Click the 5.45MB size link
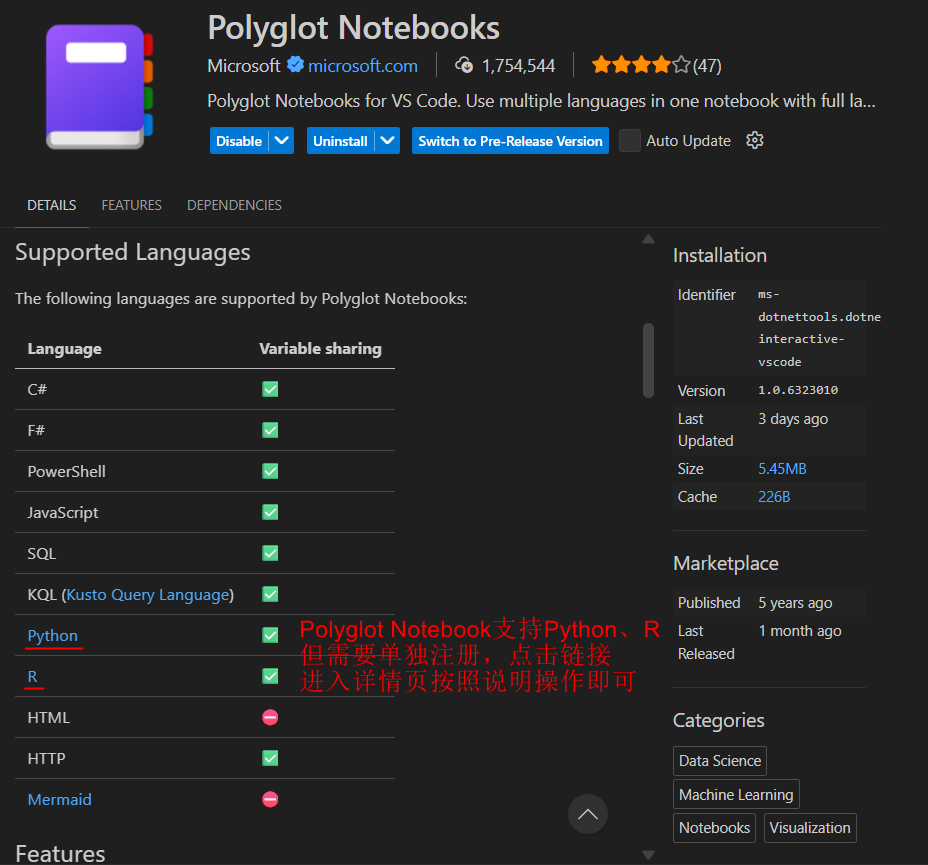928x865 pixels. tap(782, 469)
